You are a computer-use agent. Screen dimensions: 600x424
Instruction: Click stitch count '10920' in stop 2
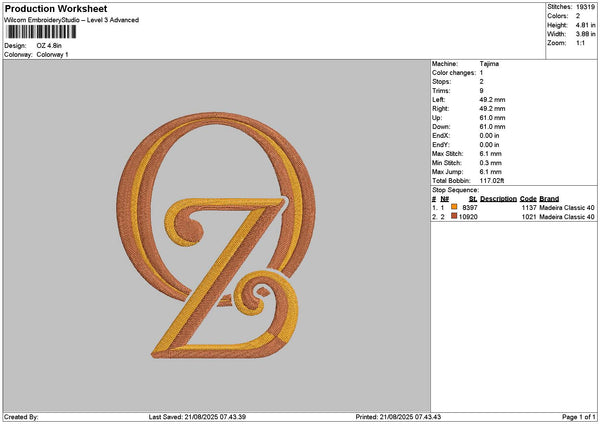point(468,217)
